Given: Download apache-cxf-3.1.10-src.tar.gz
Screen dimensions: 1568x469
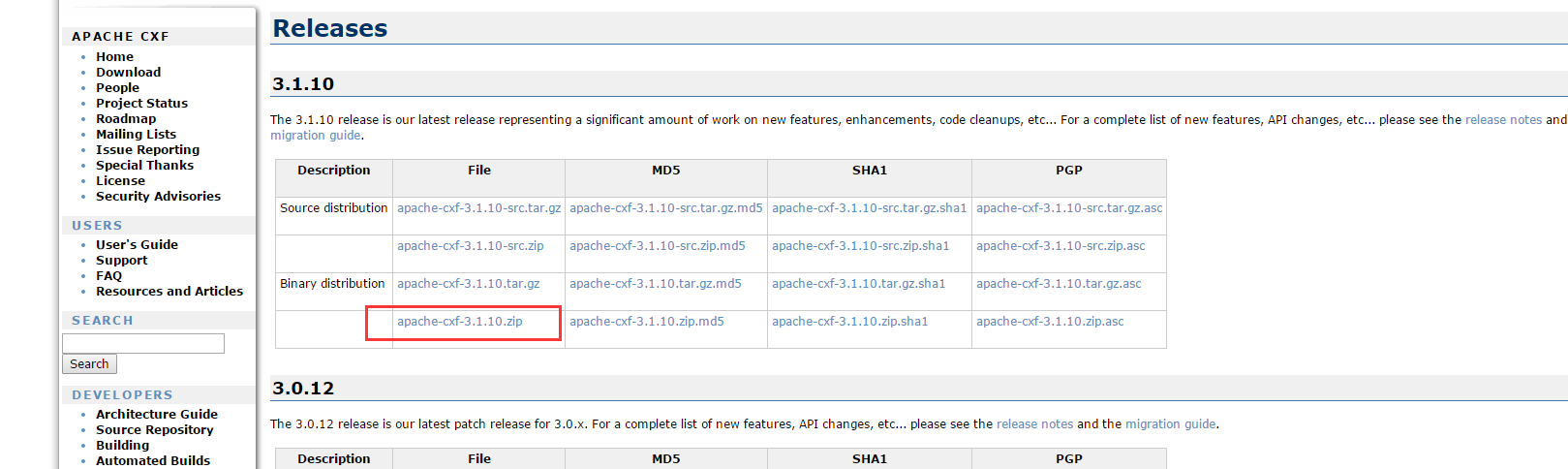Looking at the screenshot, I should click(x=478, y=208).
